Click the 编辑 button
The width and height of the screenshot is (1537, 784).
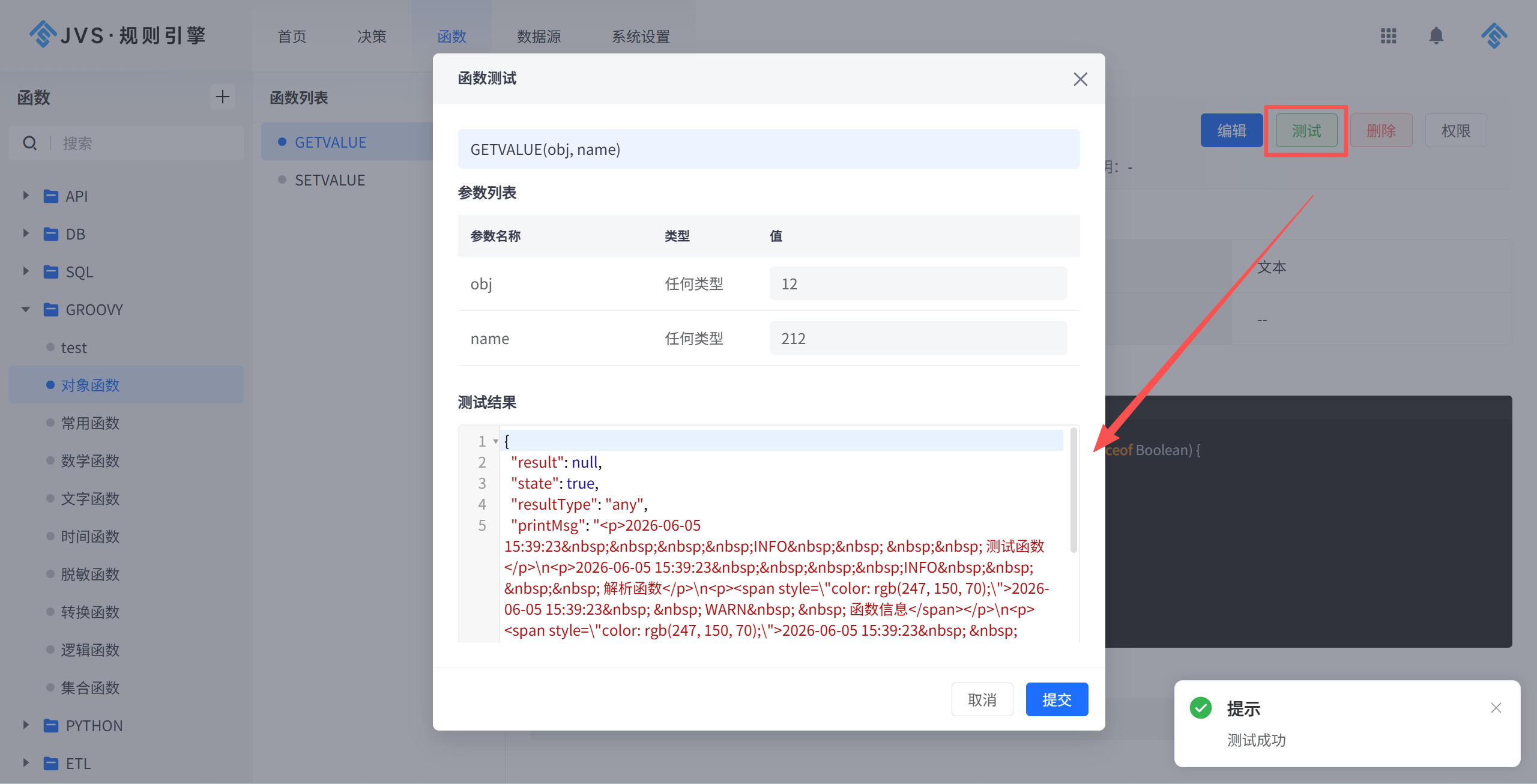pos(1231,130)
